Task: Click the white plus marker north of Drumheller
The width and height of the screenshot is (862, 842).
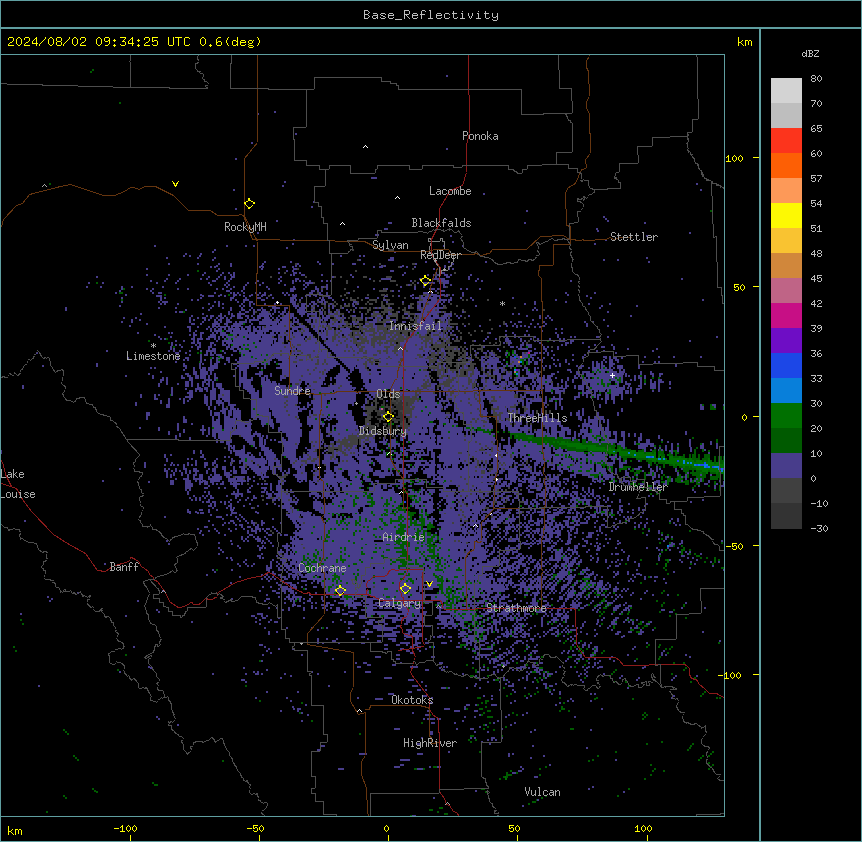Action: [x=612, y=375]
